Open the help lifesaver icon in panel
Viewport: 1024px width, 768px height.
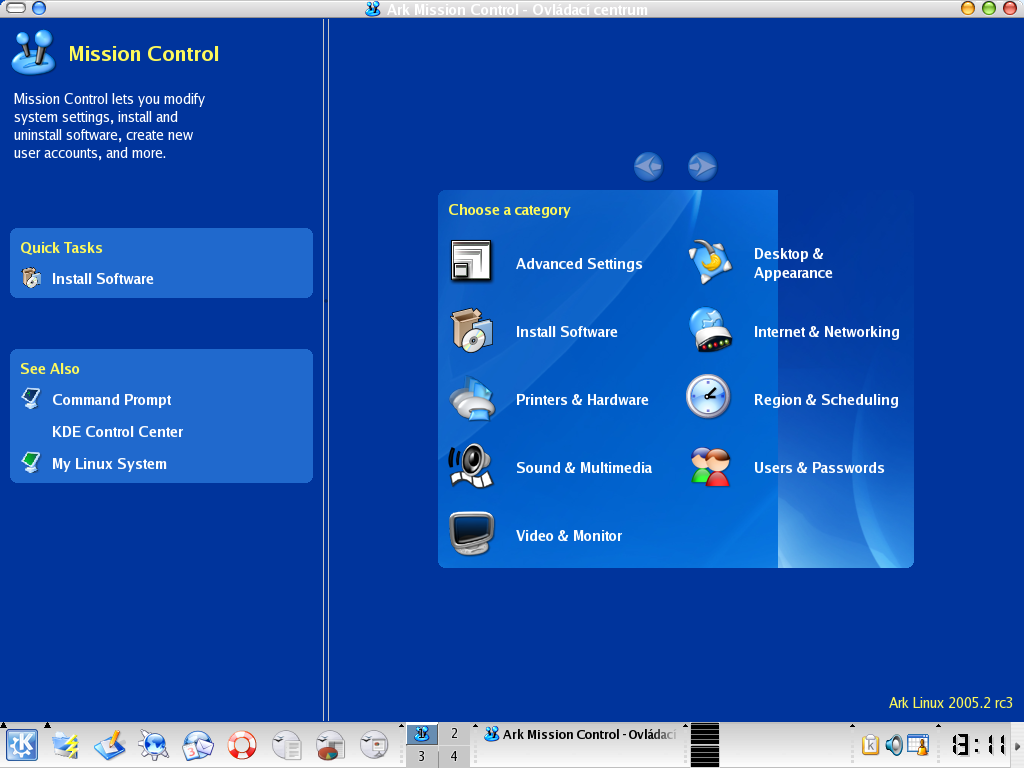[x=242, y=745]
